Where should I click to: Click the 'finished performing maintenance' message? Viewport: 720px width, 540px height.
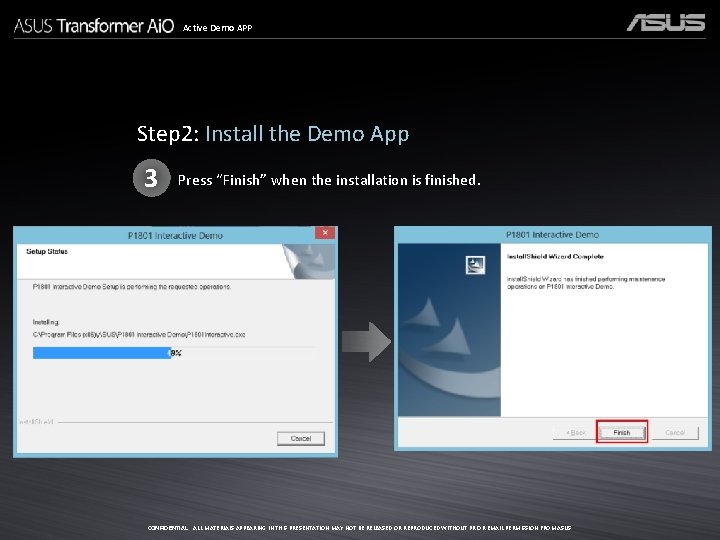586,282
